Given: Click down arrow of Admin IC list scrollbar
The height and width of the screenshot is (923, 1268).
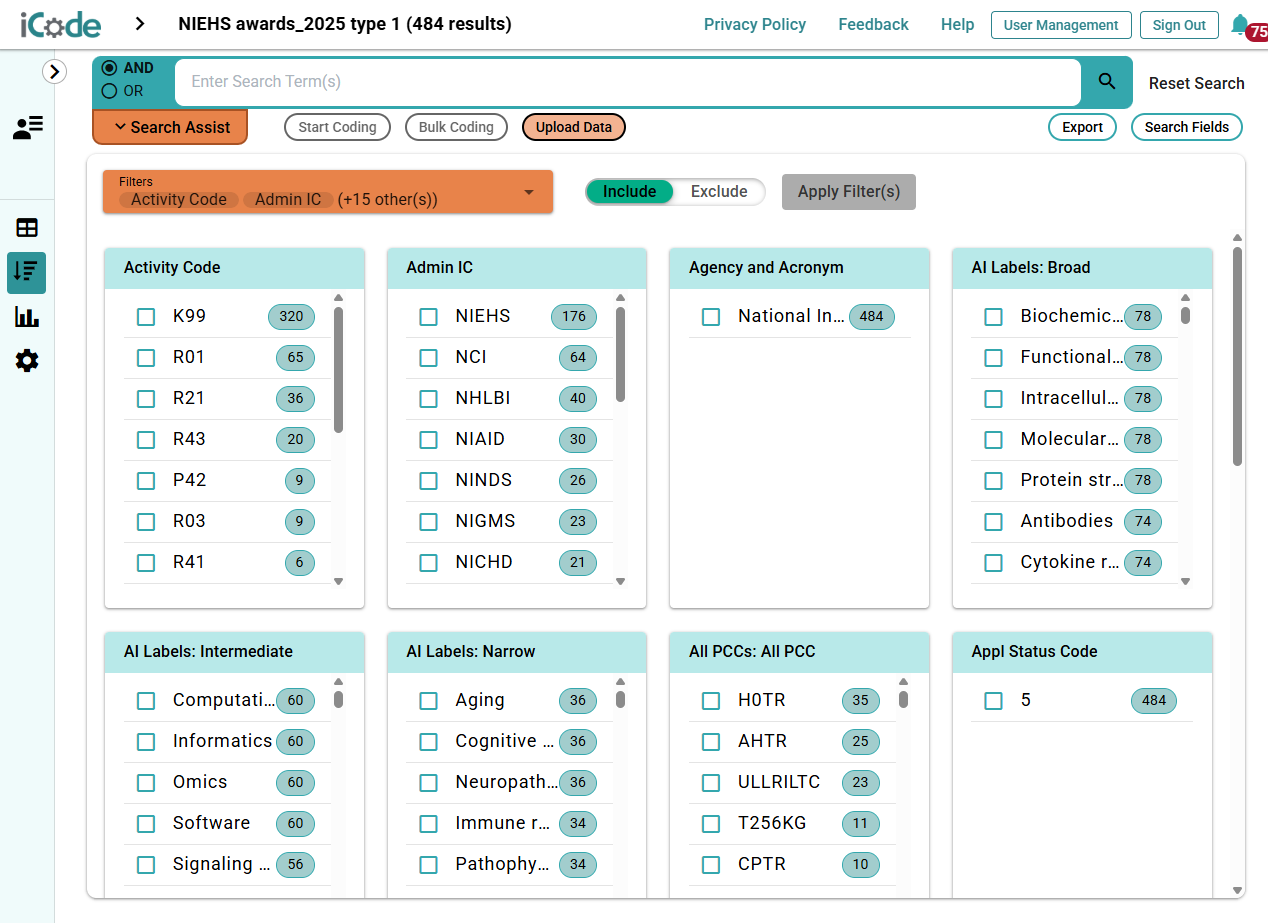Looking at the screenshot, I should pos(620,581).
